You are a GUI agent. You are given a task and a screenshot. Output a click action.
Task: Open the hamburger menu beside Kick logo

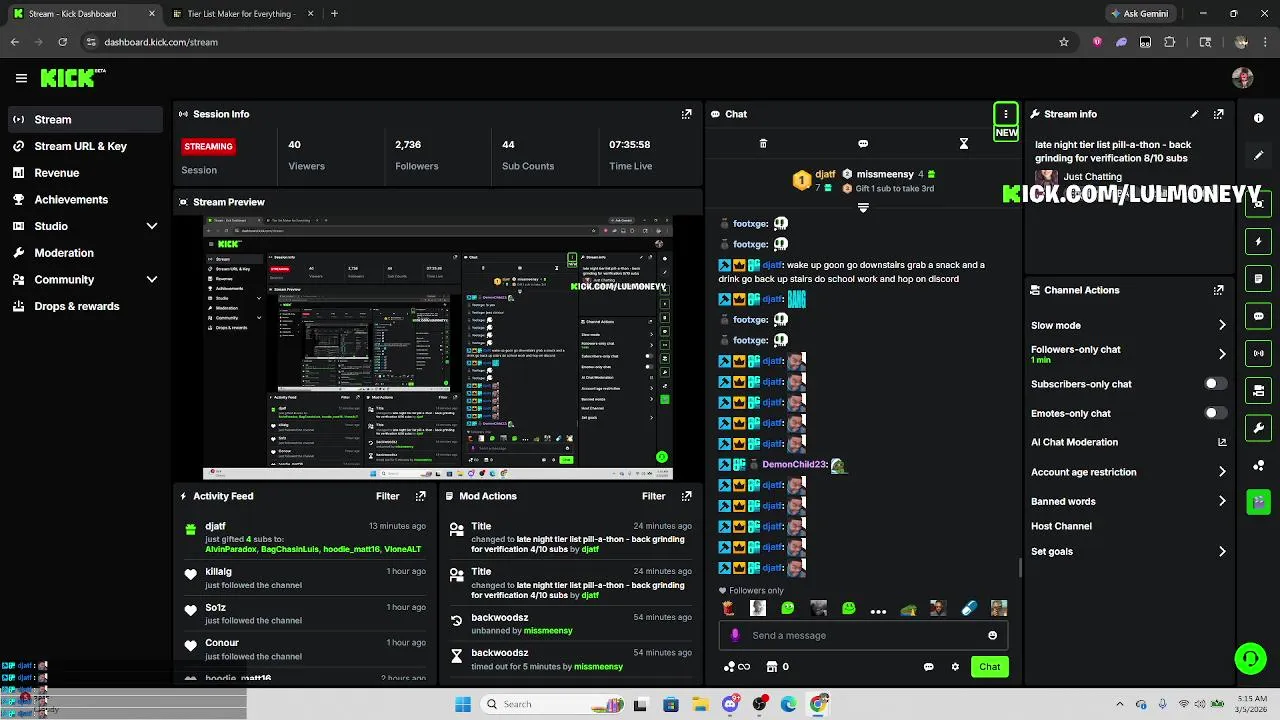21,78
